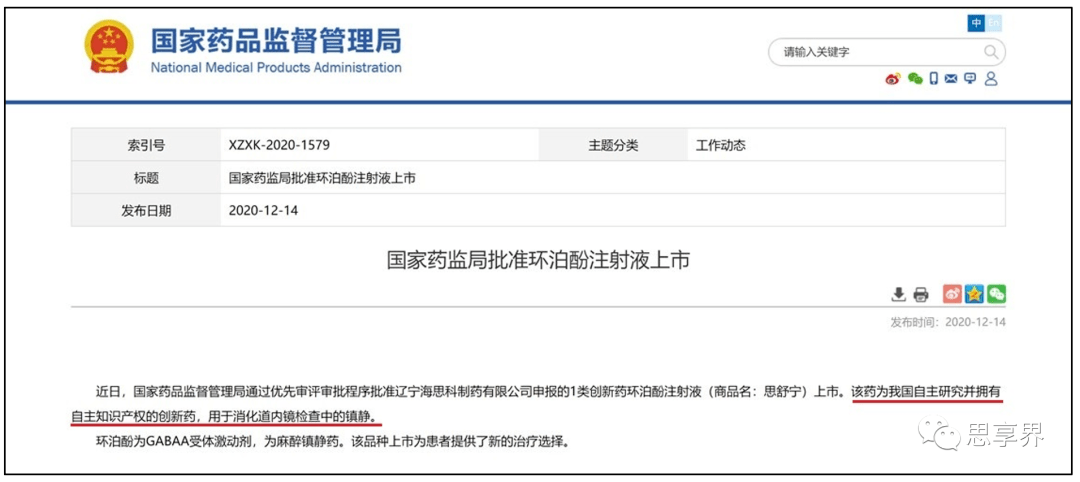Click the index value XZXK-2020-1579
This screenshot has height=482, width=1080.
279,146
